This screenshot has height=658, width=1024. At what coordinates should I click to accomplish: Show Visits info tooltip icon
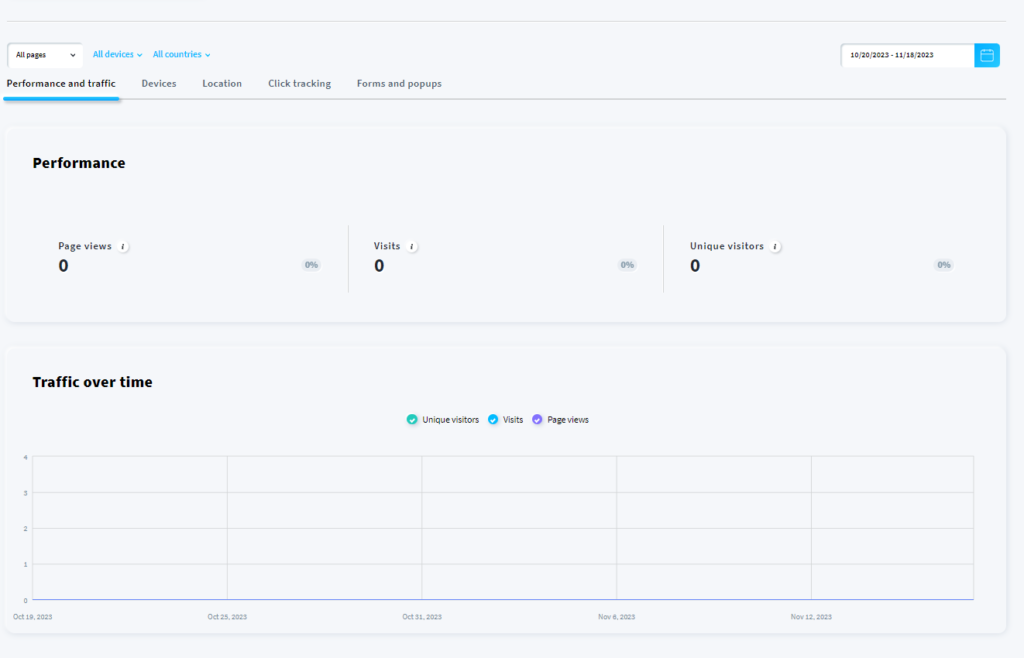[x=411, y=247]
